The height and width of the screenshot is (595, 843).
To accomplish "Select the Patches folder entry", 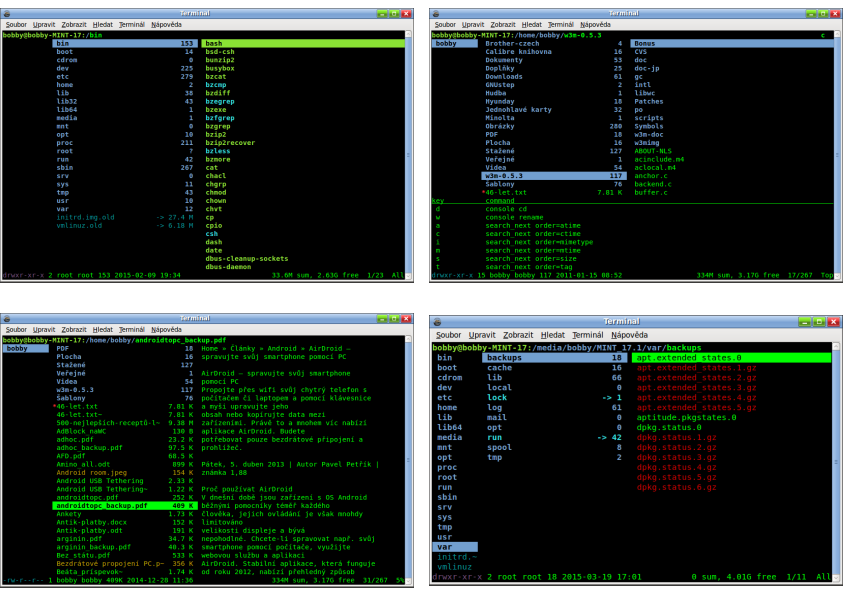I will tap(648, 102).
